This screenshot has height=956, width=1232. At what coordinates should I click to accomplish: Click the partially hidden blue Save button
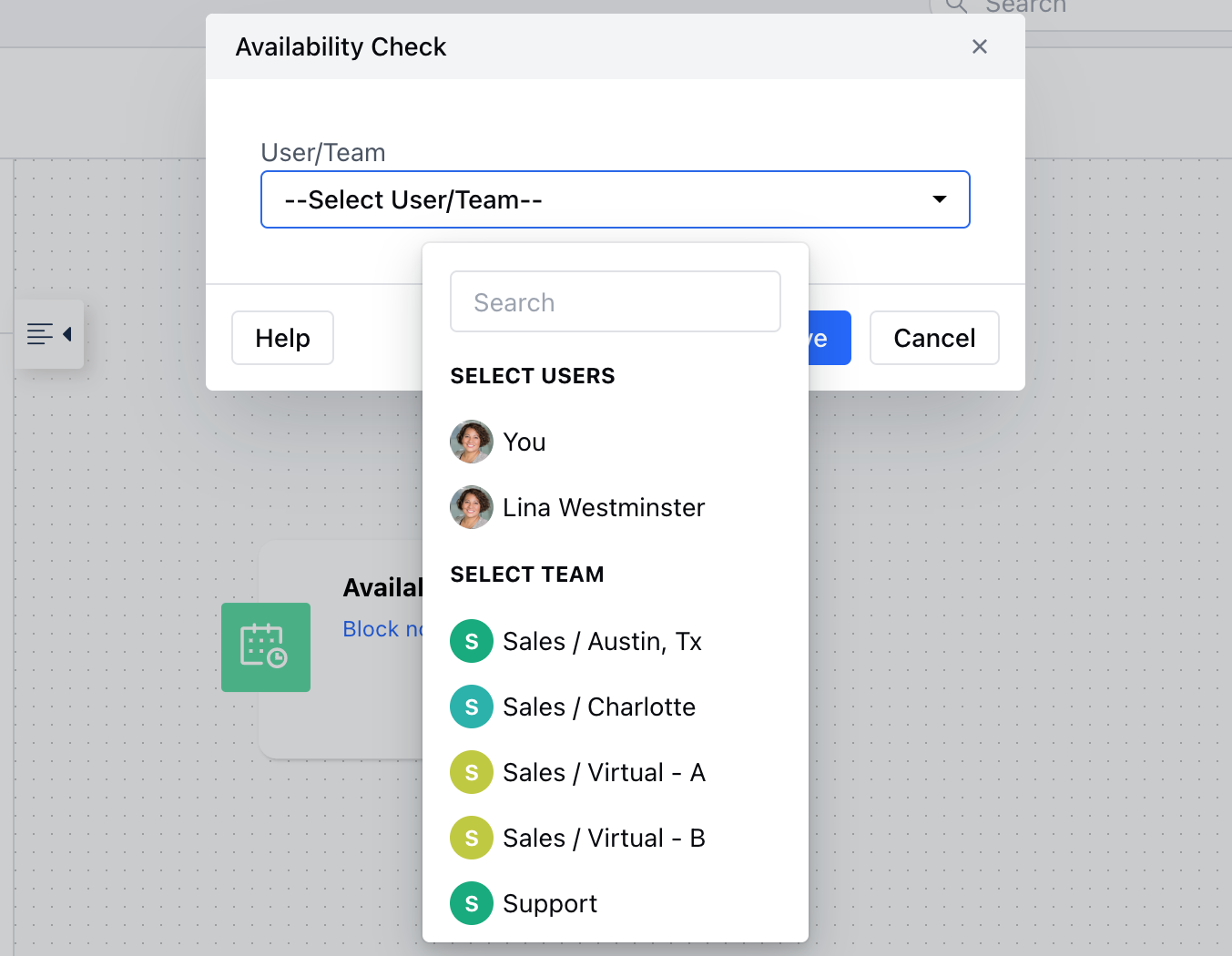click(830, 338)
